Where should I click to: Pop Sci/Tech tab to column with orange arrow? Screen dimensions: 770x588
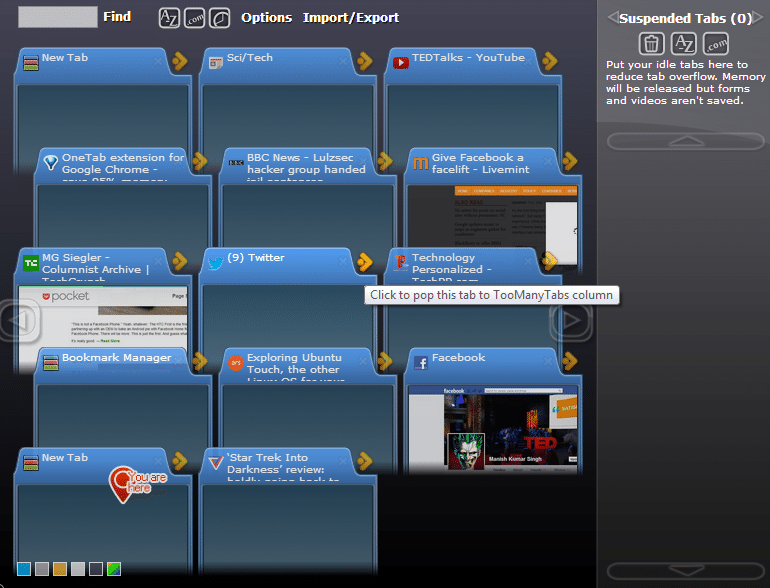(365, 61)
